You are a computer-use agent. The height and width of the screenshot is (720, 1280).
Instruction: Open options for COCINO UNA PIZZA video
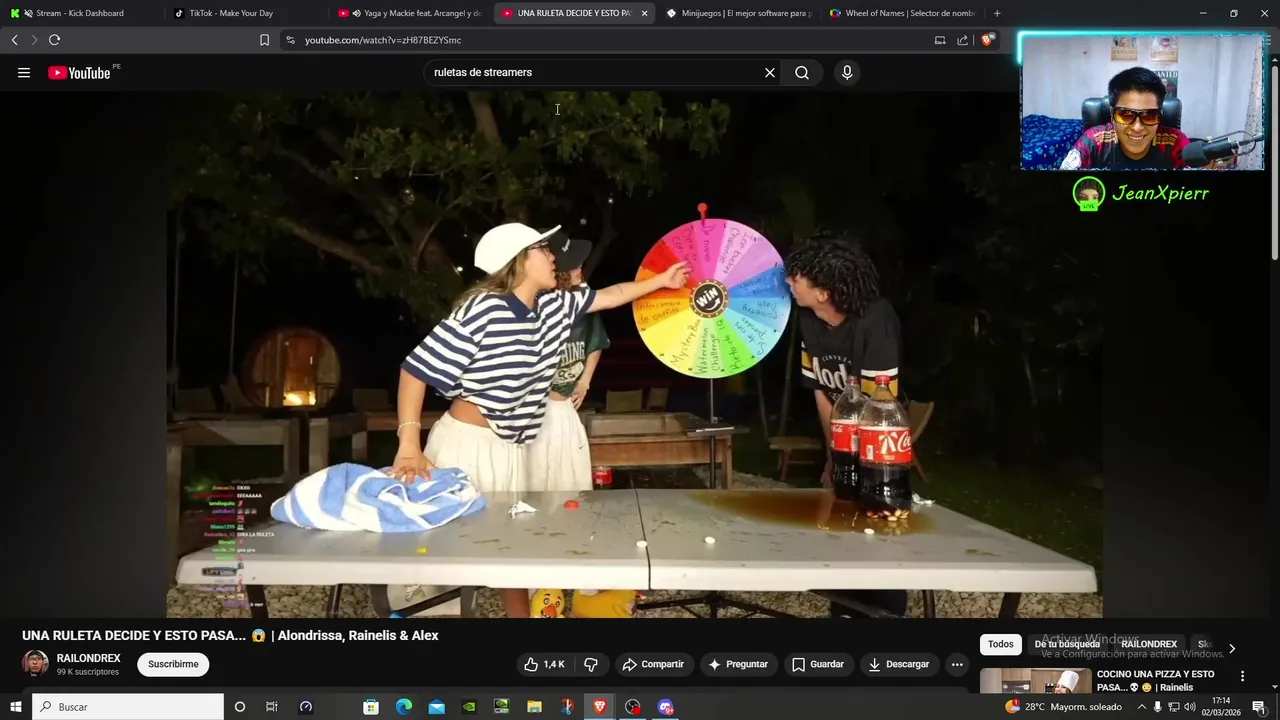[1242, 676]
